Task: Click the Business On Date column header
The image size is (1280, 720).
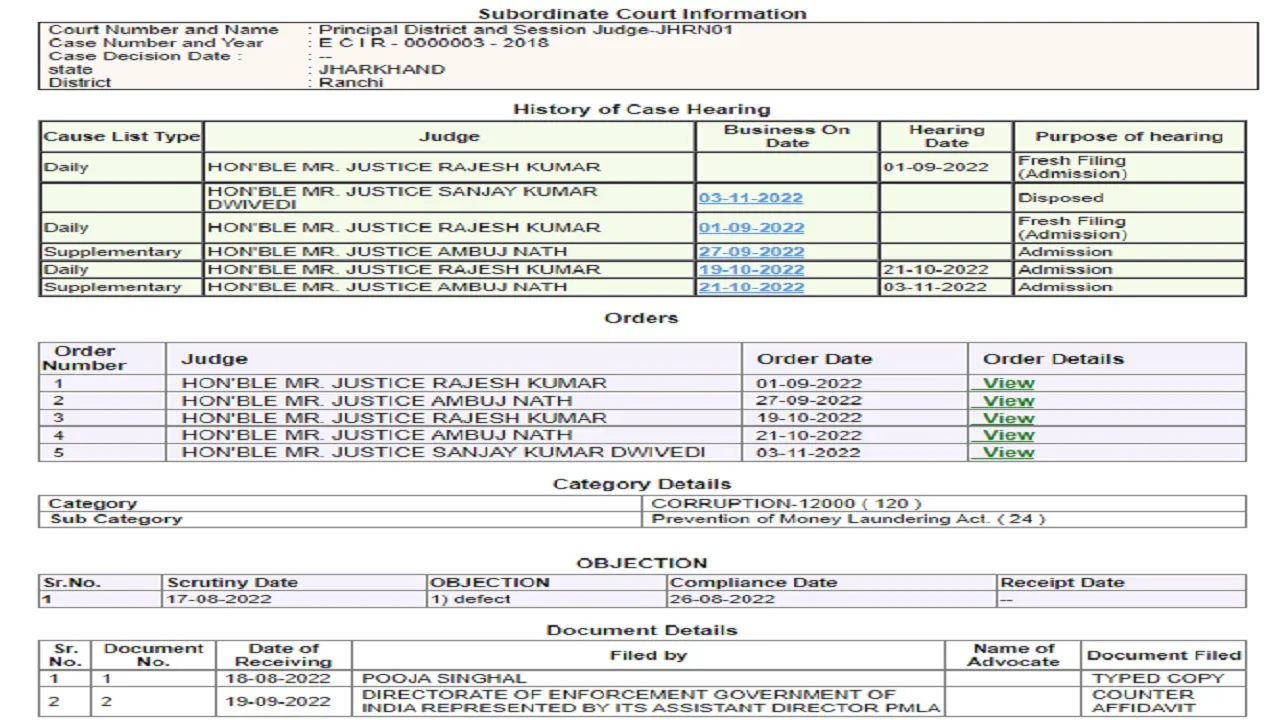Action: click(x=787, y=137)
